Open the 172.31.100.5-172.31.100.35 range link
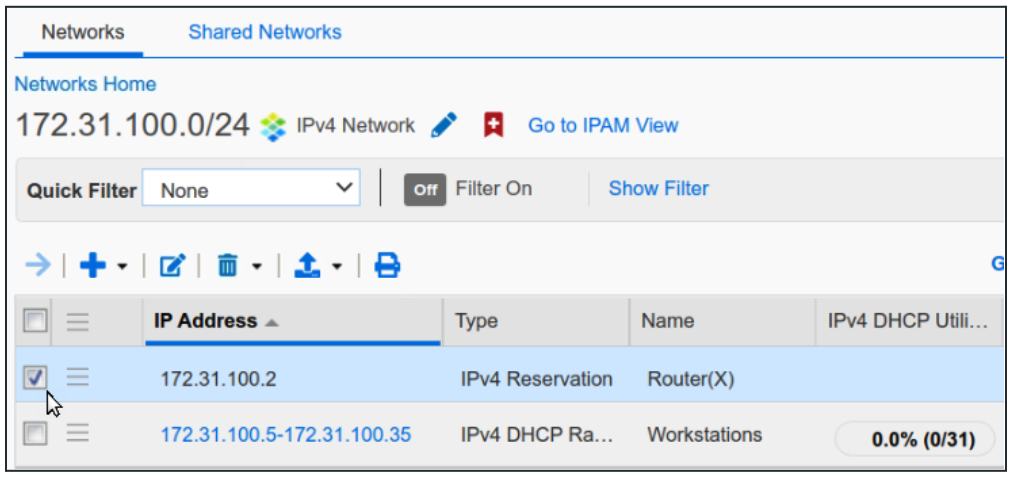The image size is (1013, 480). coord(285,435)
